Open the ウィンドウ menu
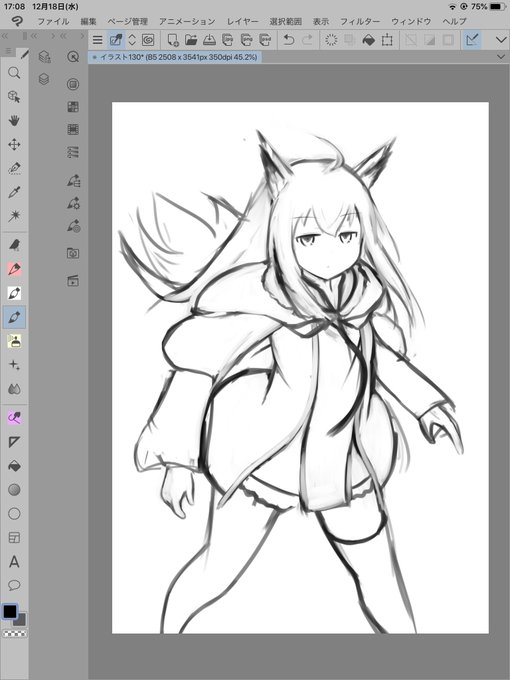The height and width of the screenshot is (680, 510). click(411, 21)
